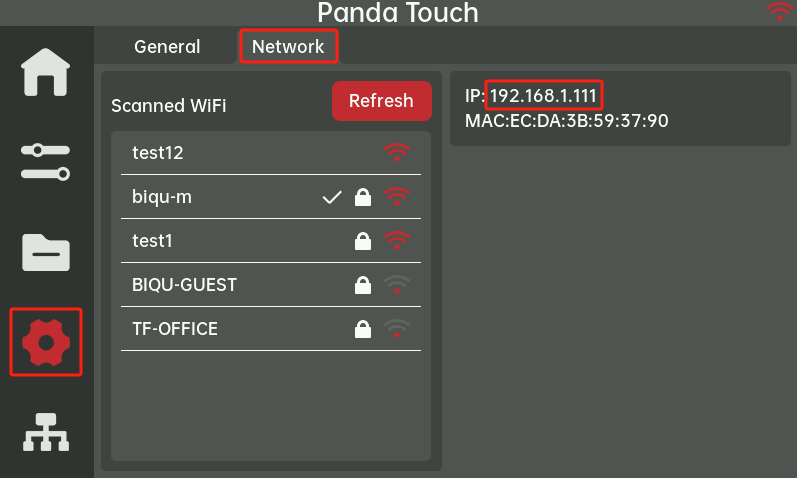Select the TF-OFFICE WiFi network
This screenshot has width=797, height=478.
coord(175,329)
